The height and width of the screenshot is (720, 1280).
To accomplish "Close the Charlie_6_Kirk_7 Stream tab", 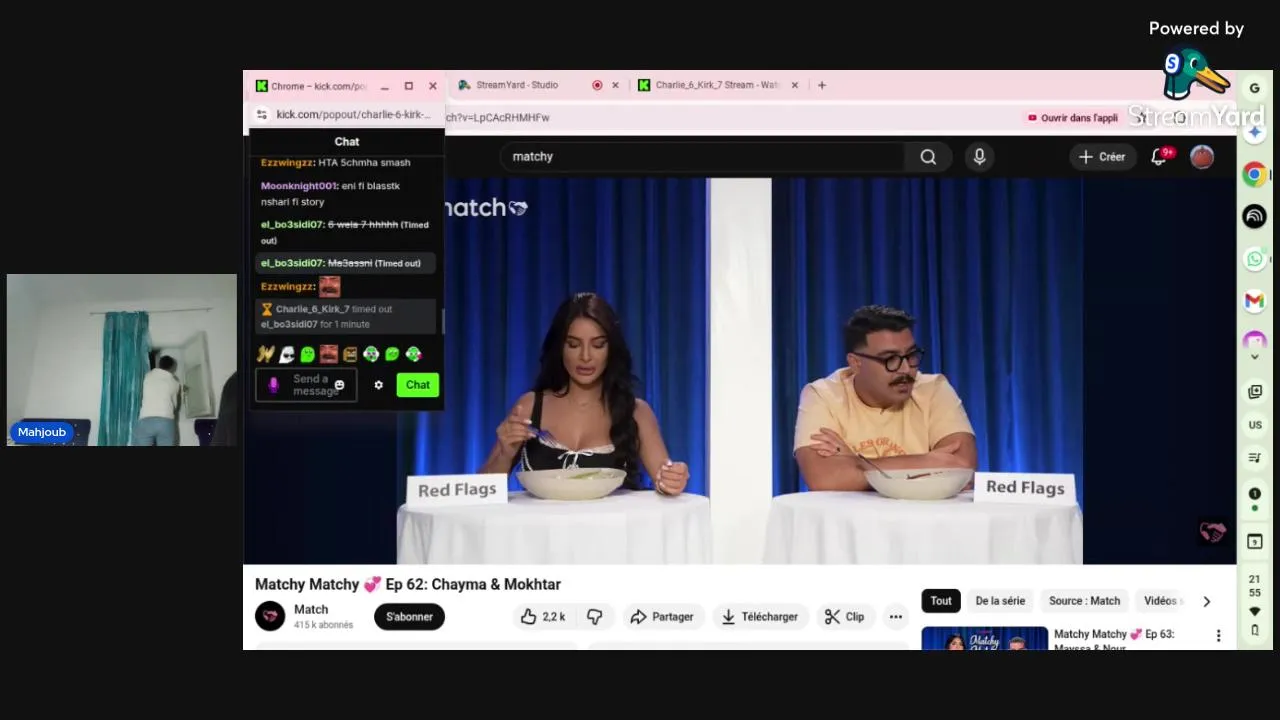I will [795, 85].
